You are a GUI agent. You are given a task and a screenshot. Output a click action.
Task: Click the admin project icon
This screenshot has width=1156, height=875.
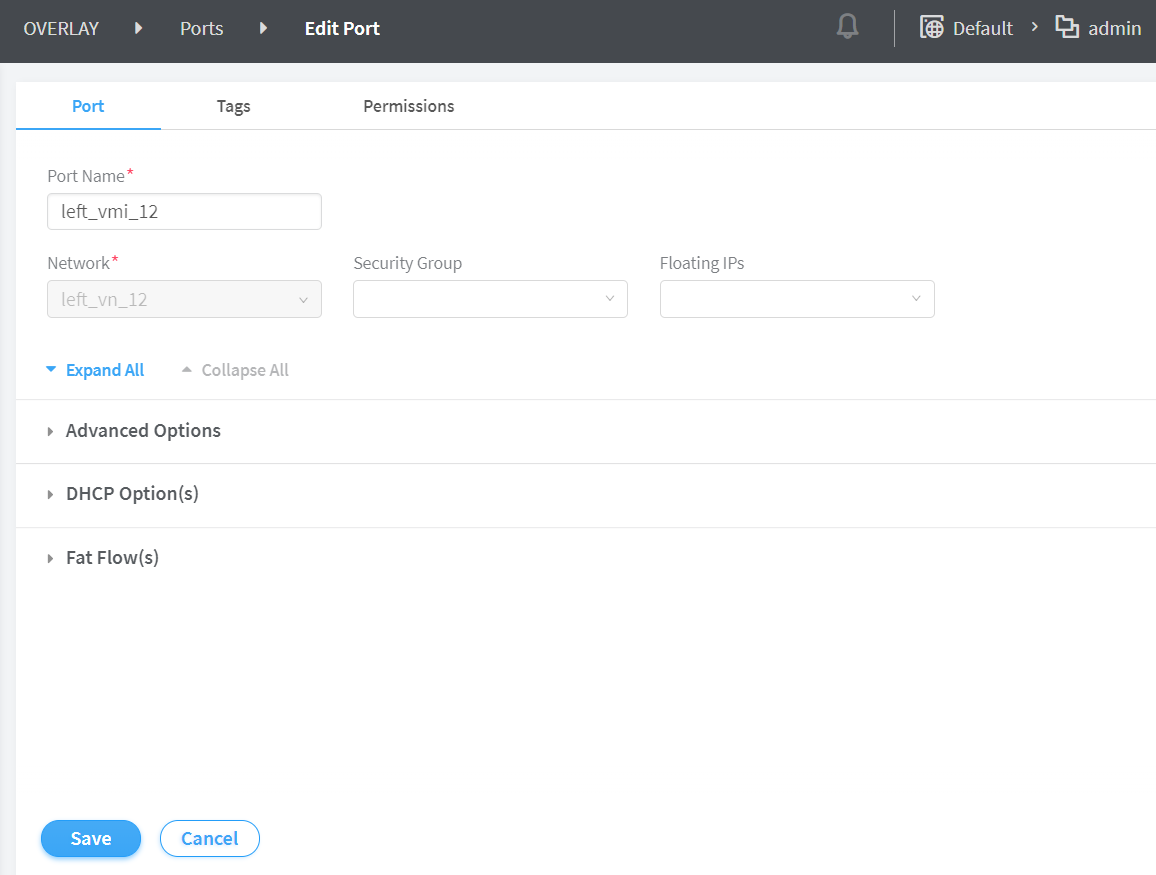pos(1067,28)
